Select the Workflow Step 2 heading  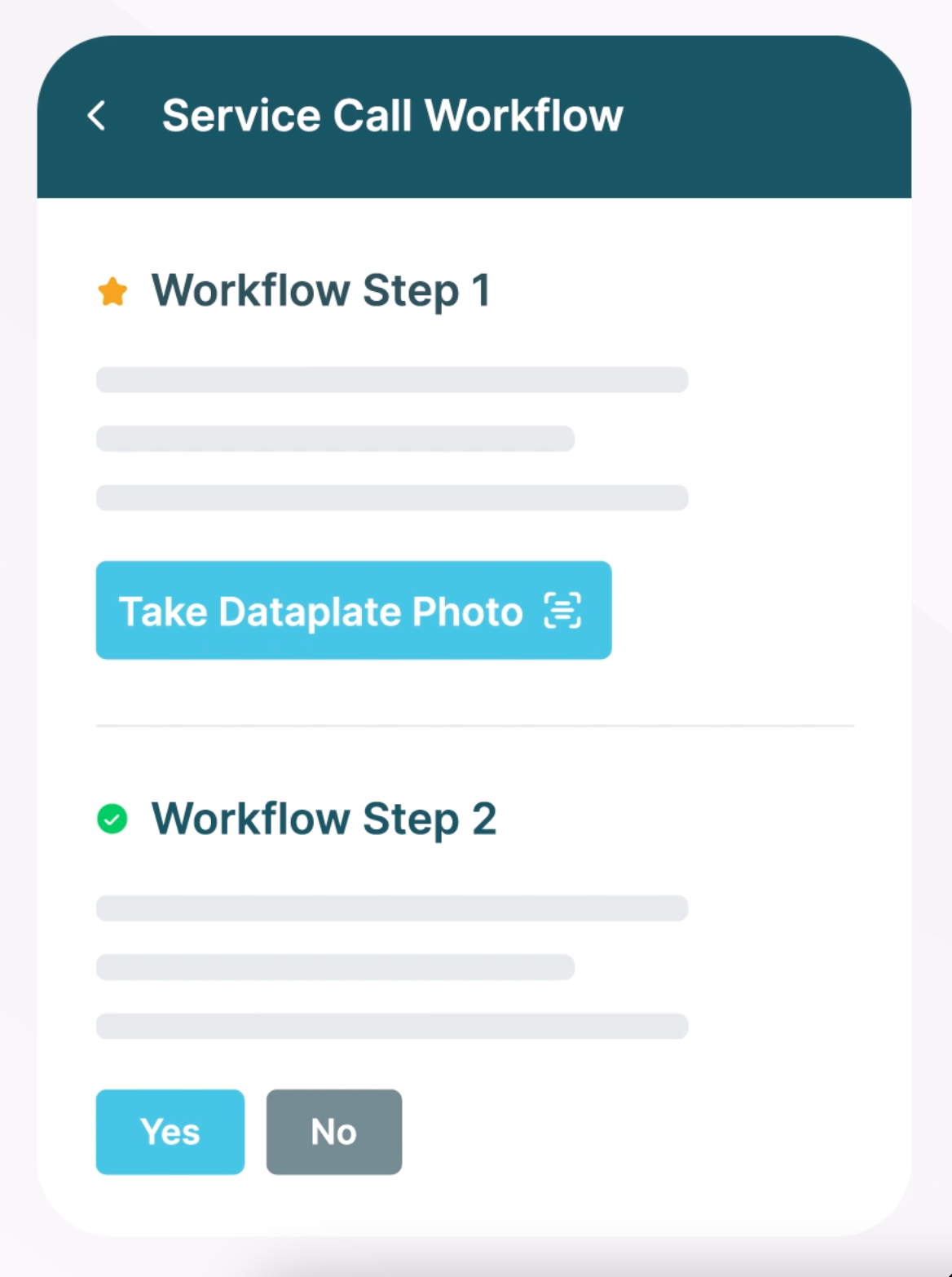[x=324, y=819]
